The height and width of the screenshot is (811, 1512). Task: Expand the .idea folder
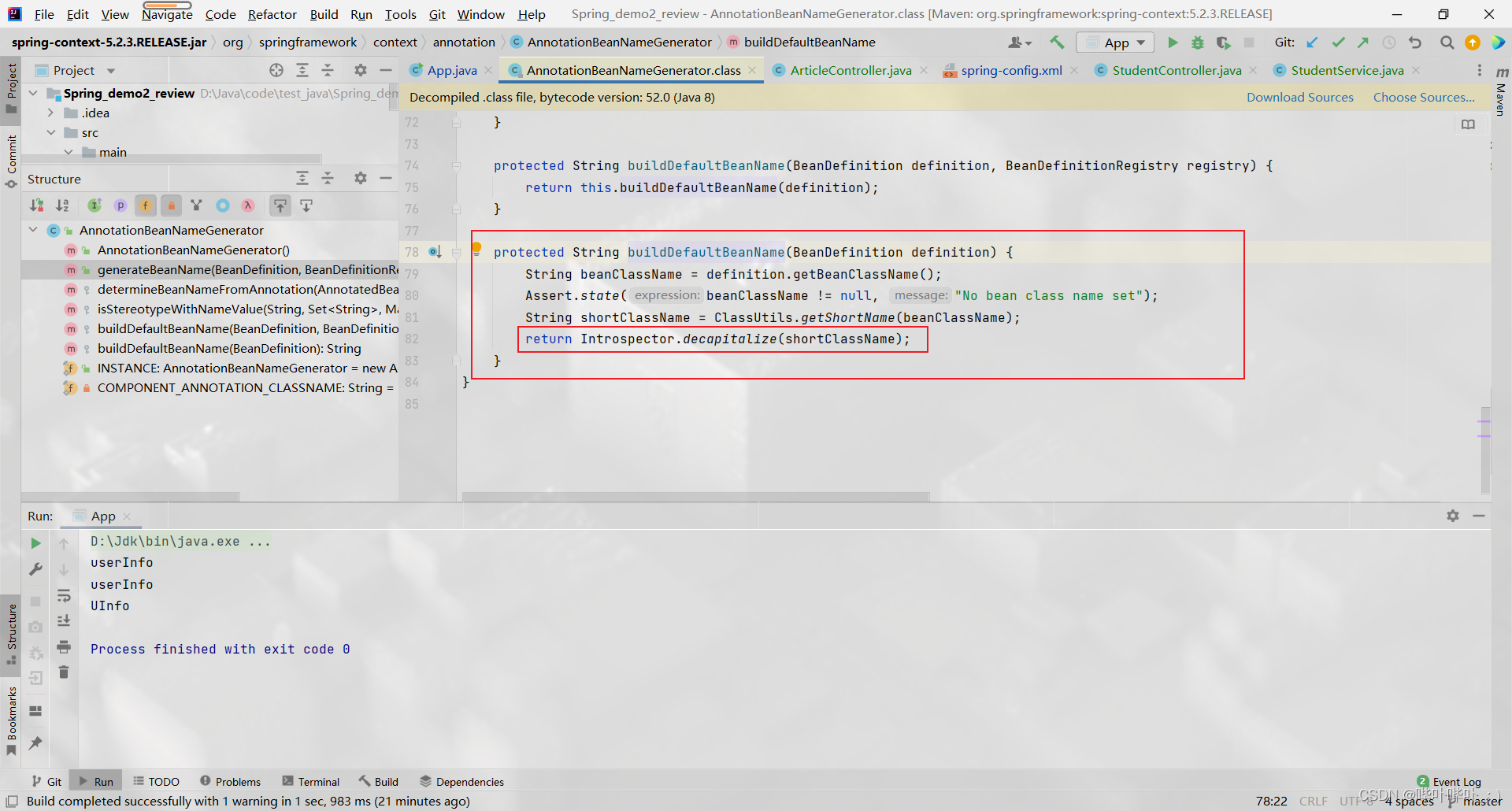(50, 113)
